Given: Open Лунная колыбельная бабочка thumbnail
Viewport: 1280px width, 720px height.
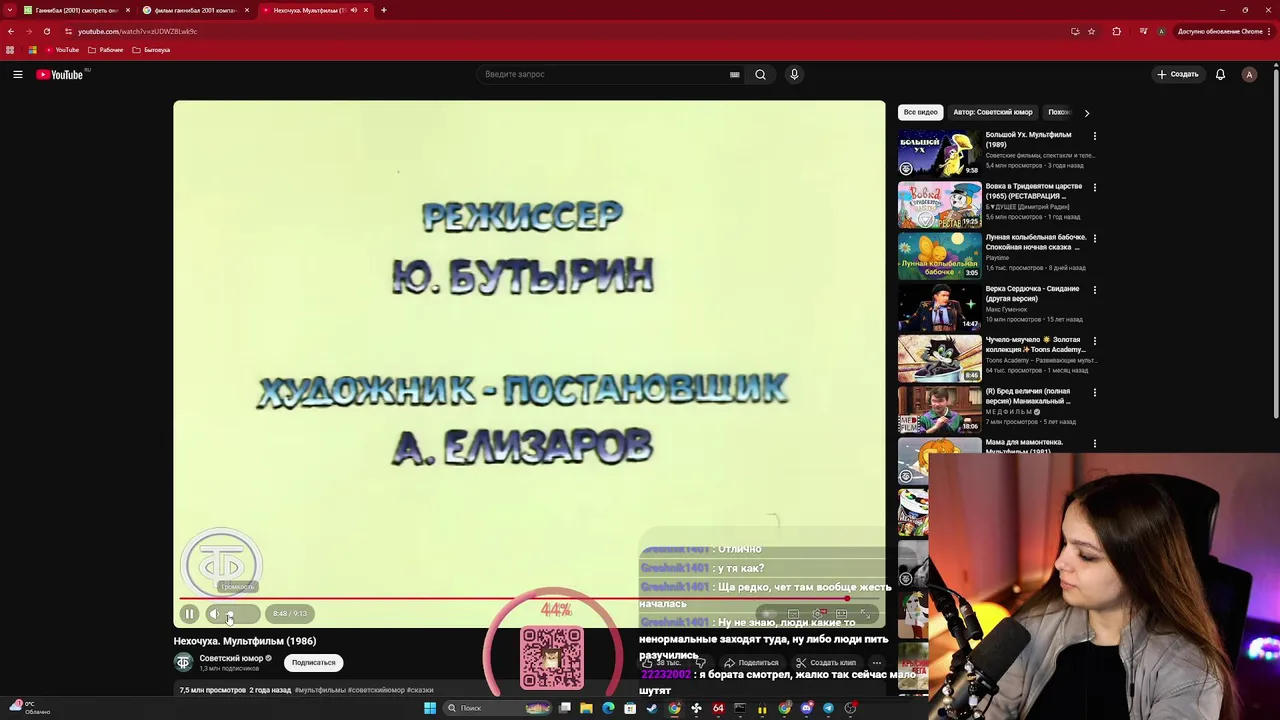Looking at the screenshot, I should (939, 256).
